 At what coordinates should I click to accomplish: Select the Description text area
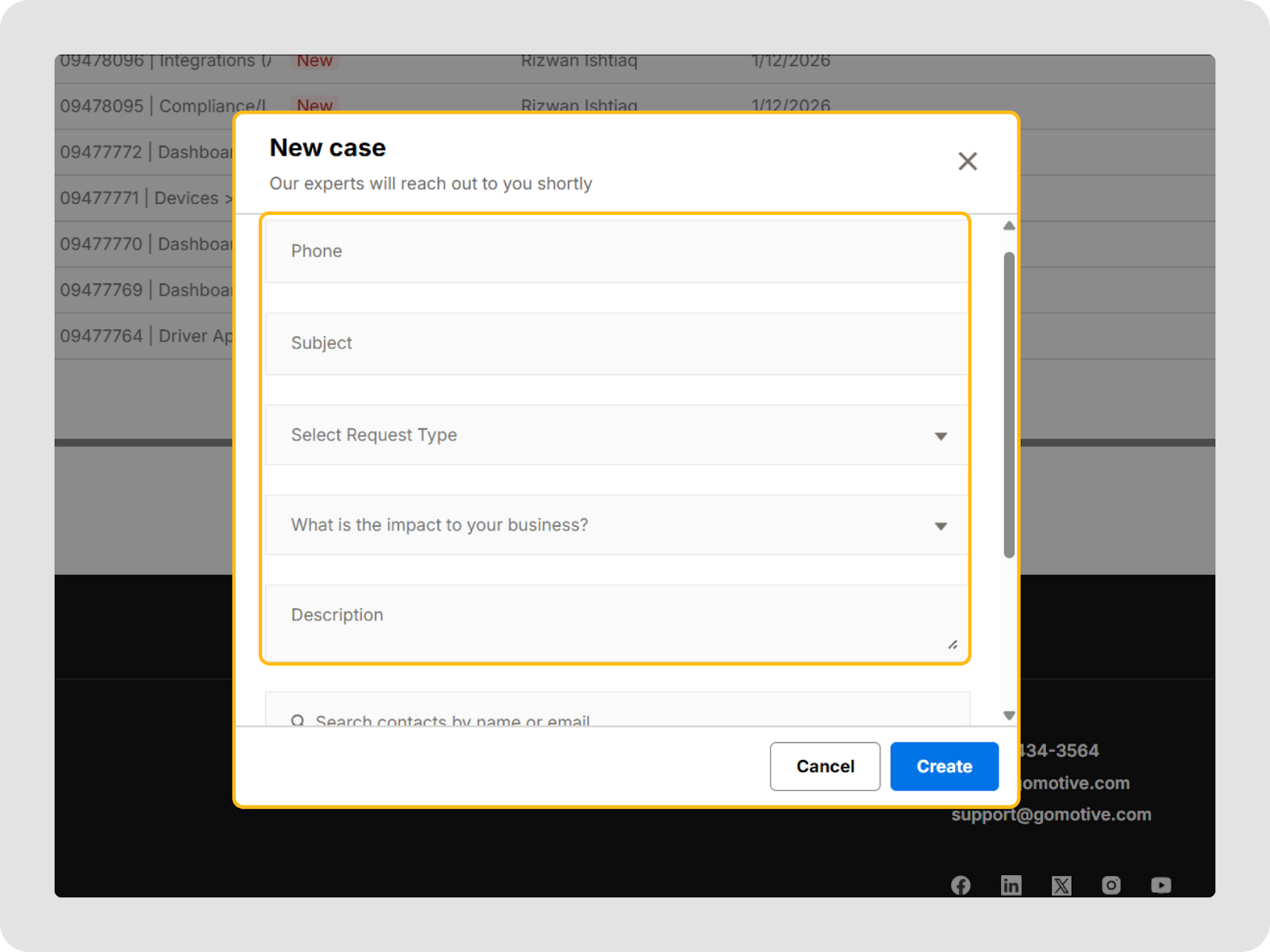point(616,623)
